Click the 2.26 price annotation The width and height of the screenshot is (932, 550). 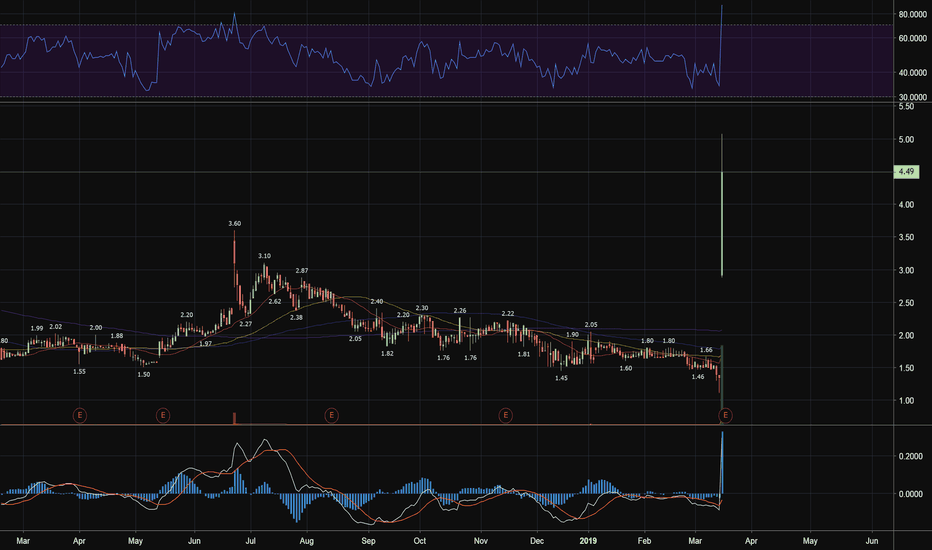460,310
